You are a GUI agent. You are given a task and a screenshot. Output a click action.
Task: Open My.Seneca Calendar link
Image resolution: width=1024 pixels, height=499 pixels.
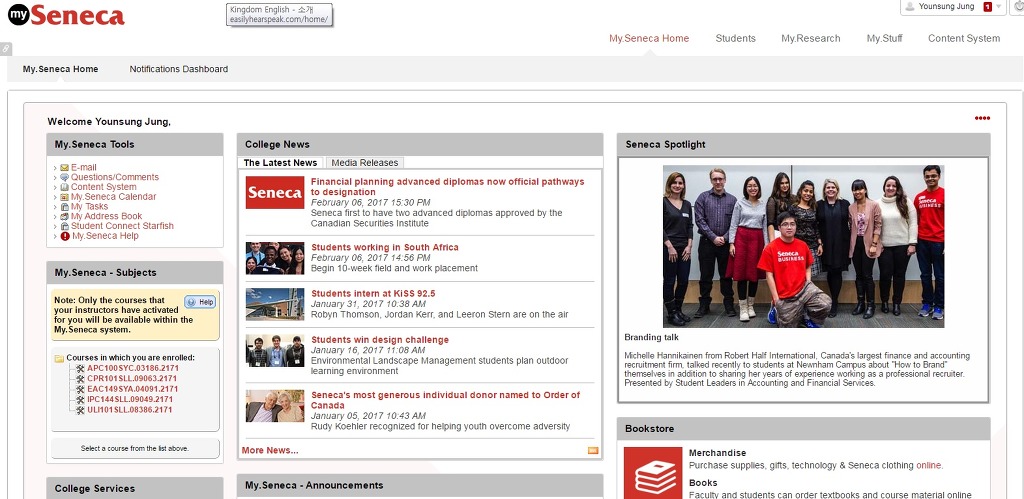click(x=114, y=197)
